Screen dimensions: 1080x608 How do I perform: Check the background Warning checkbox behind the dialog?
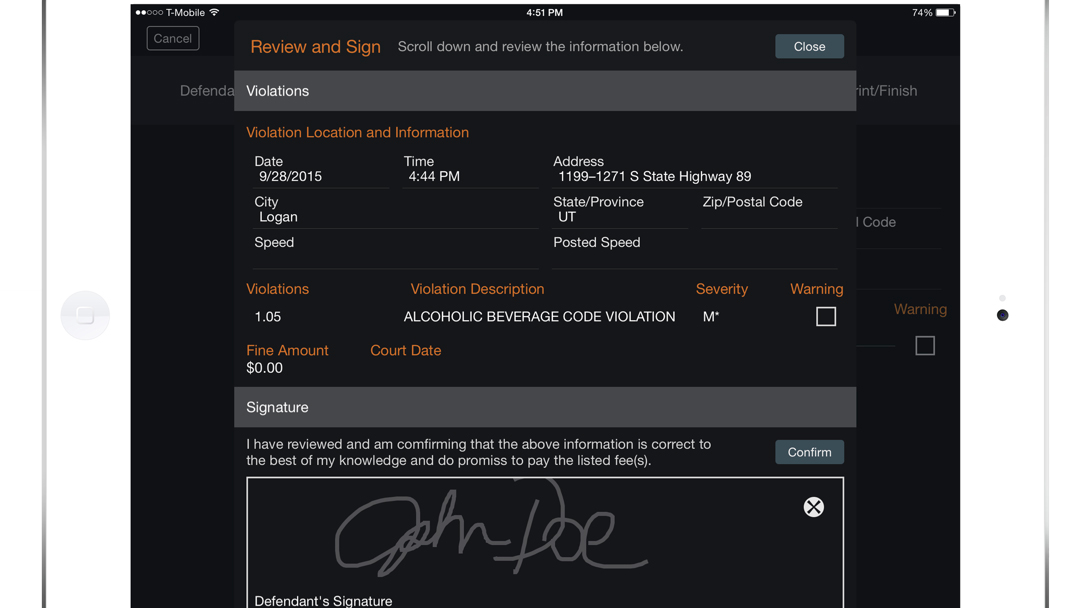tap(924, 345)
